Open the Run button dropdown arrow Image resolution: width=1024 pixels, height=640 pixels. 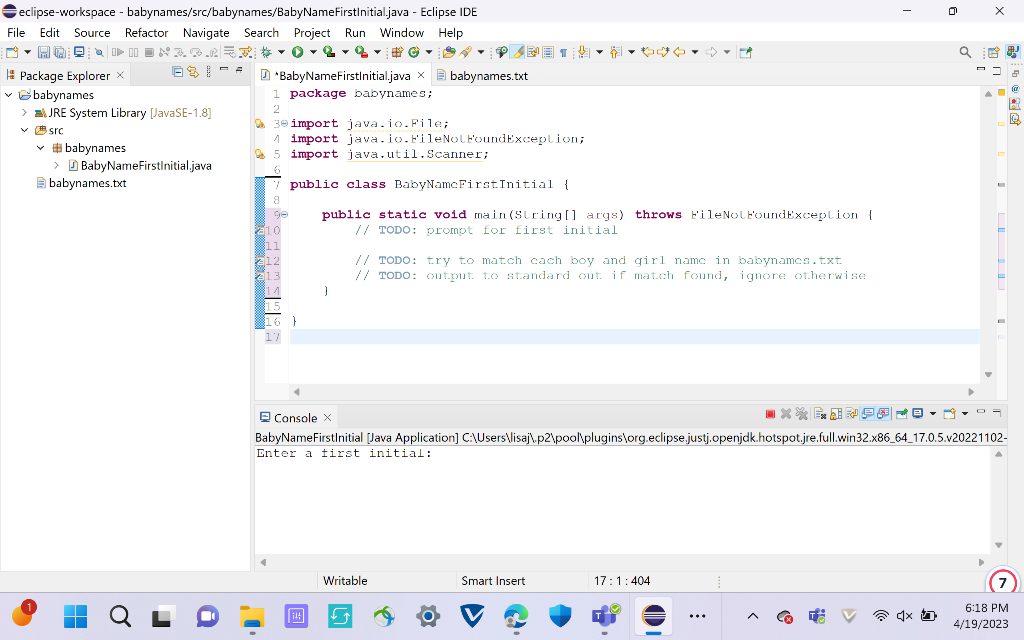pyautogui.click(x=313, y=52)
